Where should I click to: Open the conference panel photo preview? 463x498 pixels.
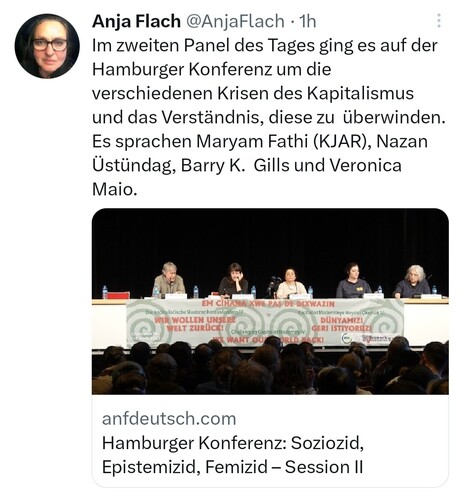pyautogui.click(x=270, y=301)
